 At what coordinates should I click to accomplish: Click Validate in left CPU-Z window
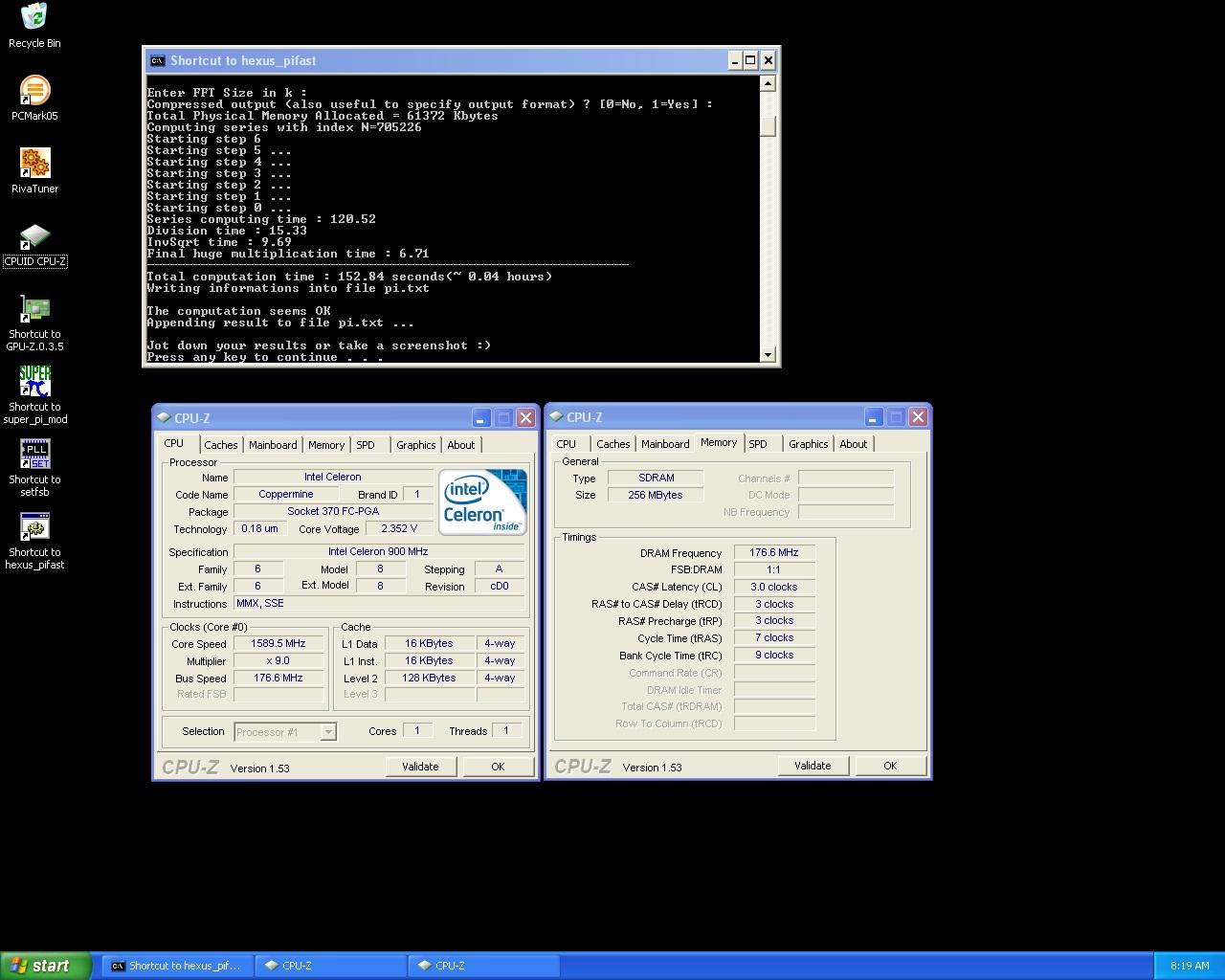420,767
